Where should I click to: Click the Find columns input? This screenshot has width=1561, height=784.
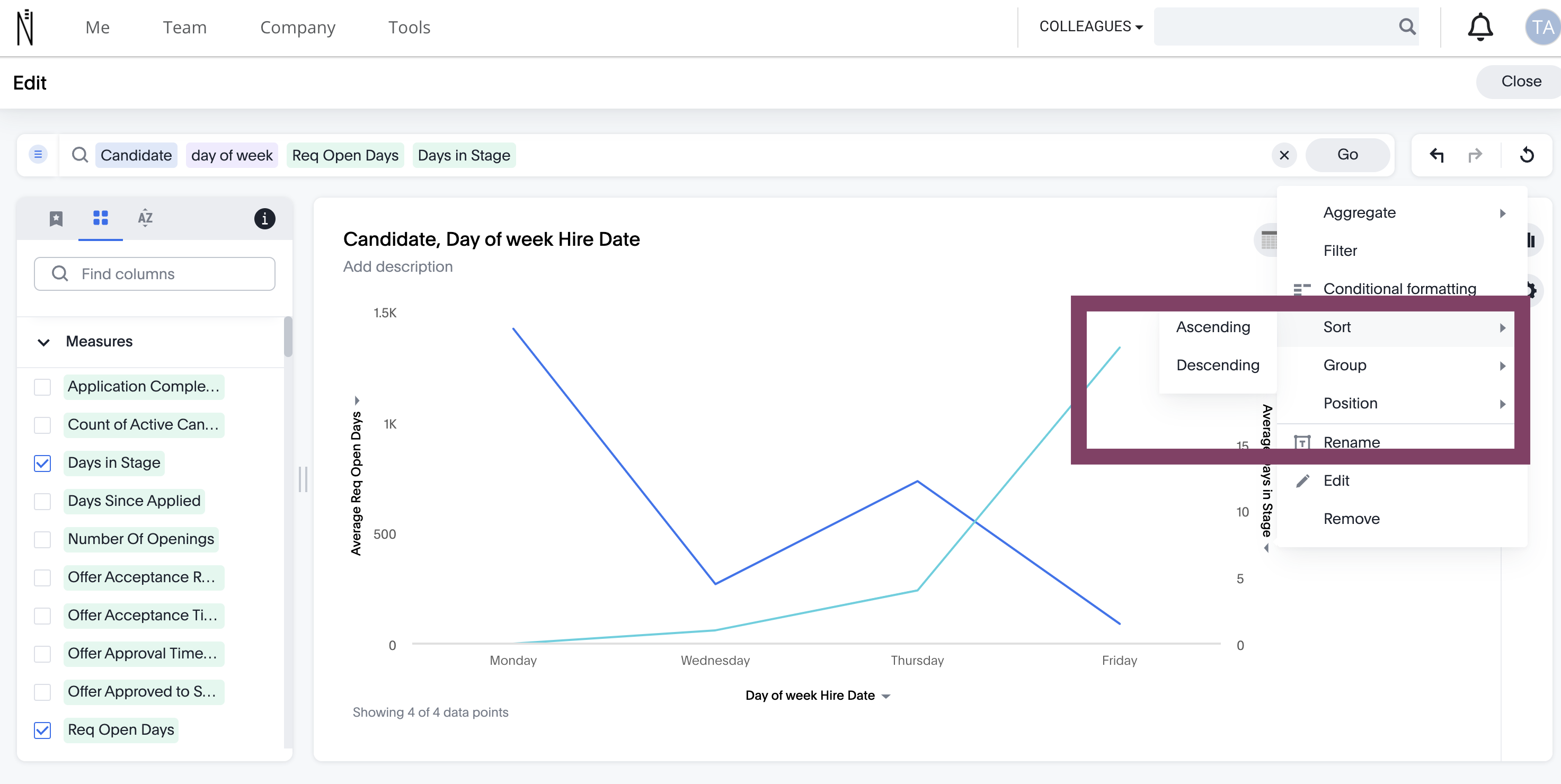pos(155,274)
